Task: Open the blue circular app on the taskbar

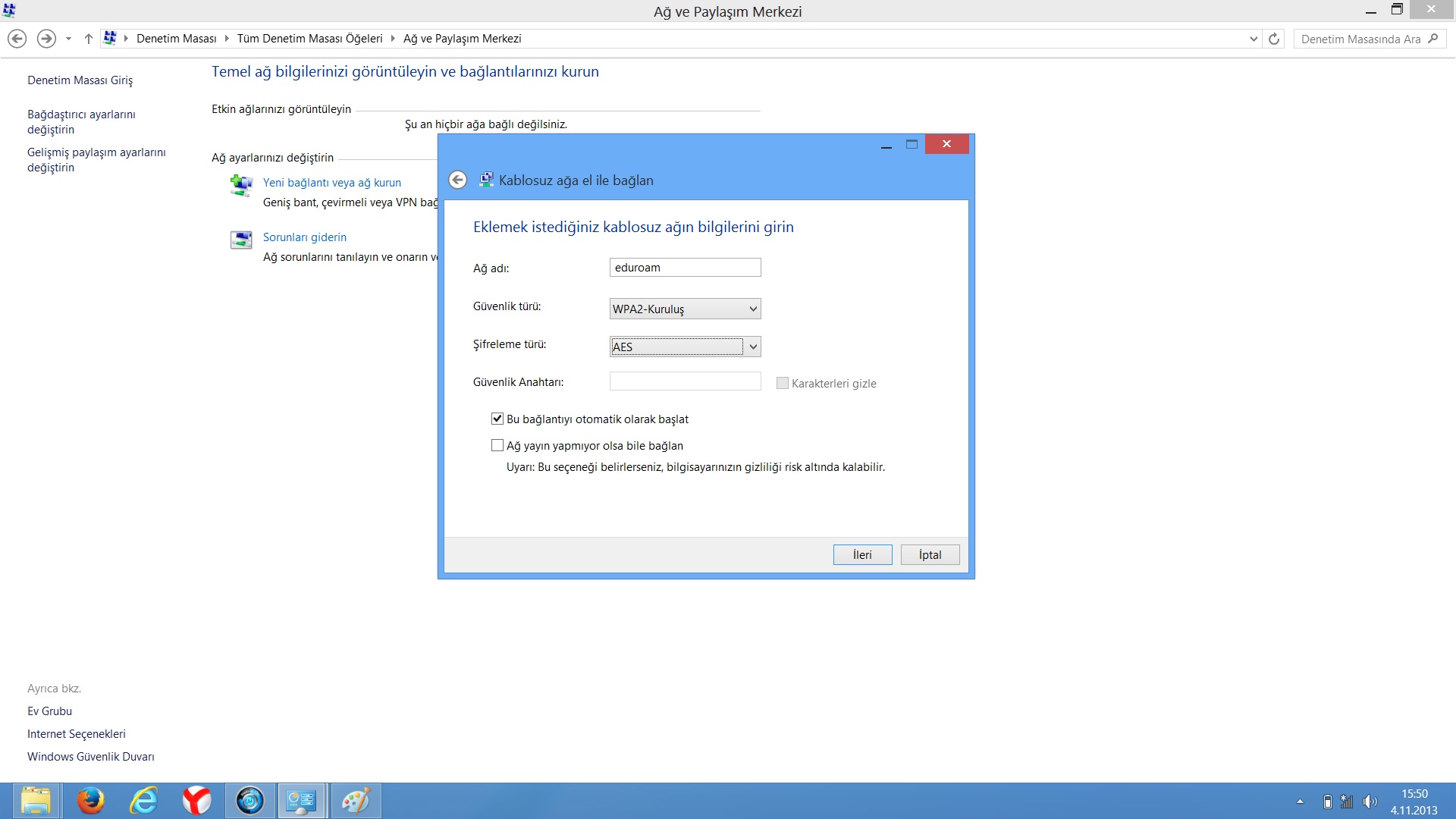Action: tap(250, 801)
